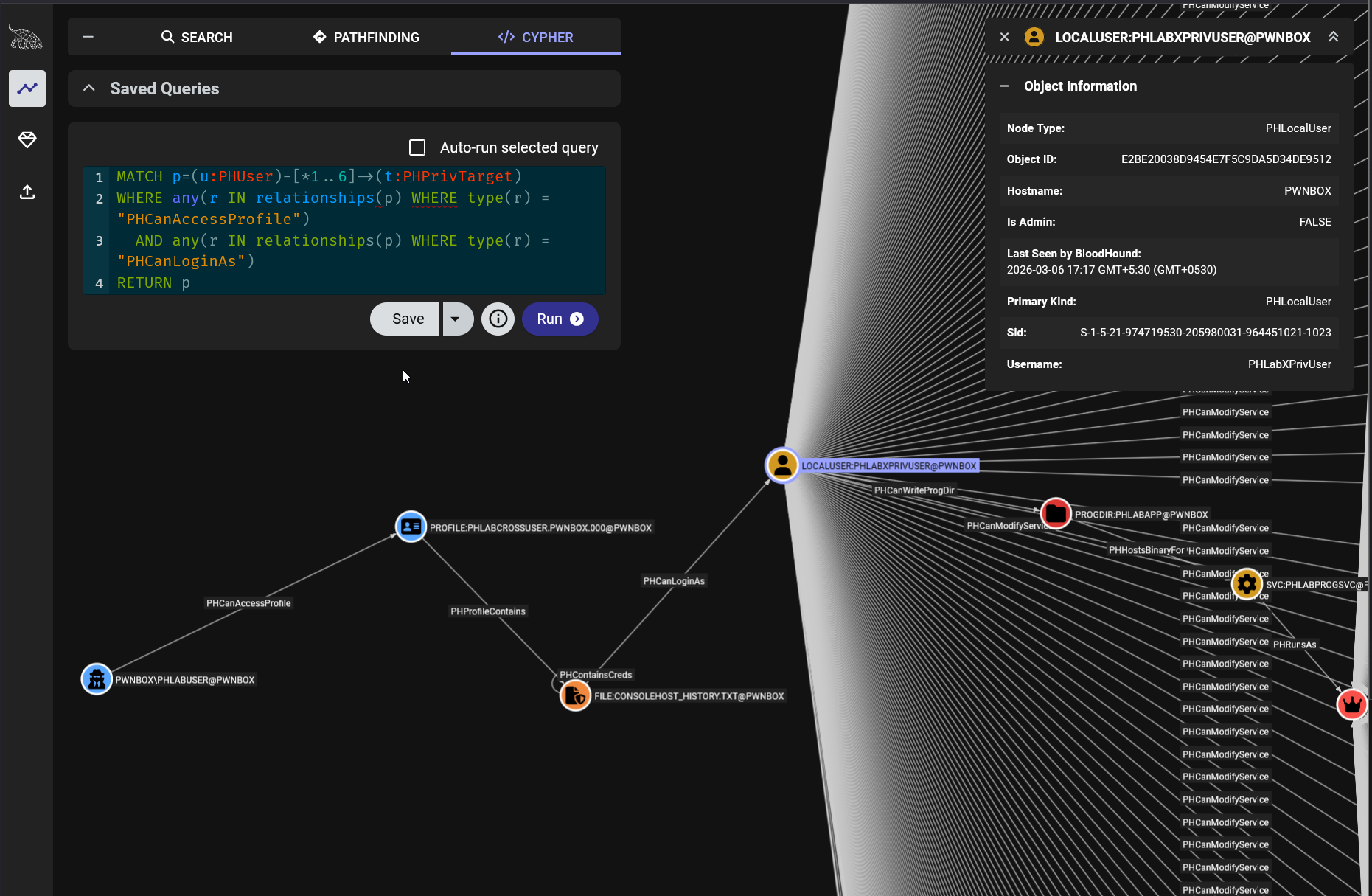The height and width of the screenshot is (896, 1372).
Task: Click the red crown target node
Action: [1352, 704]
